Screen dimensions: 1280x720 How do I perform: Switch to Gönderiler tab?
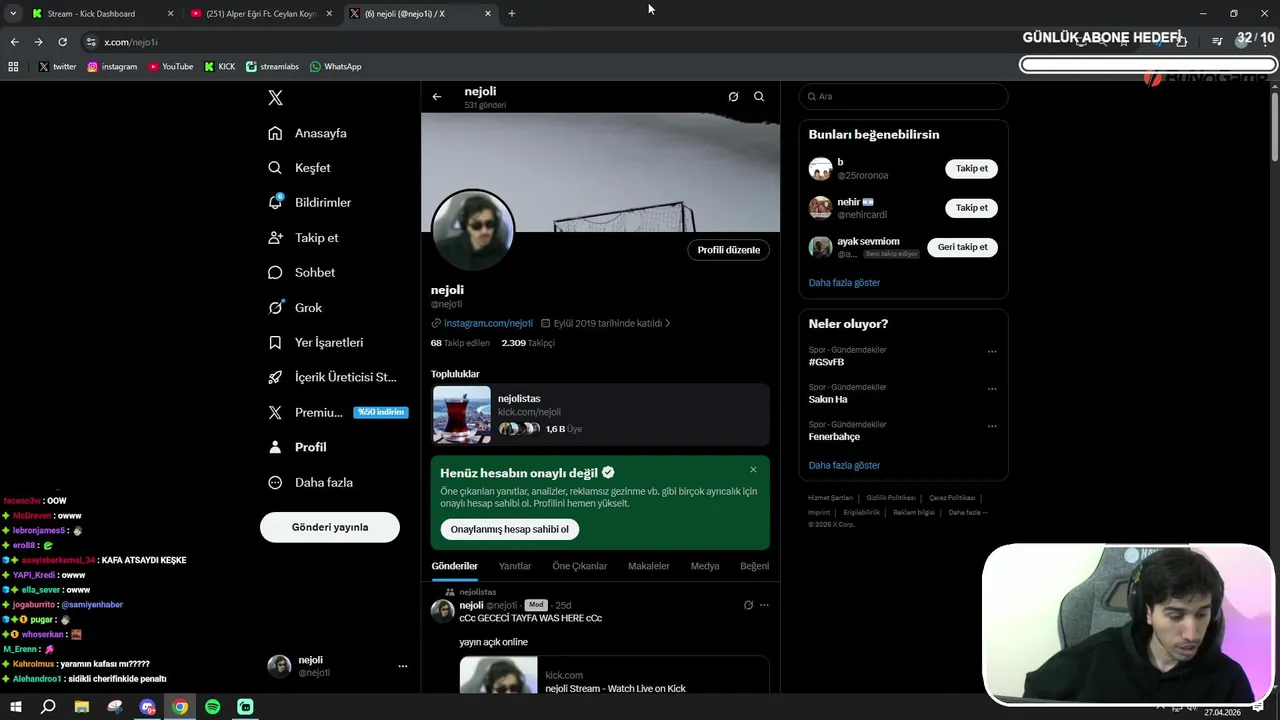(455, 566)
